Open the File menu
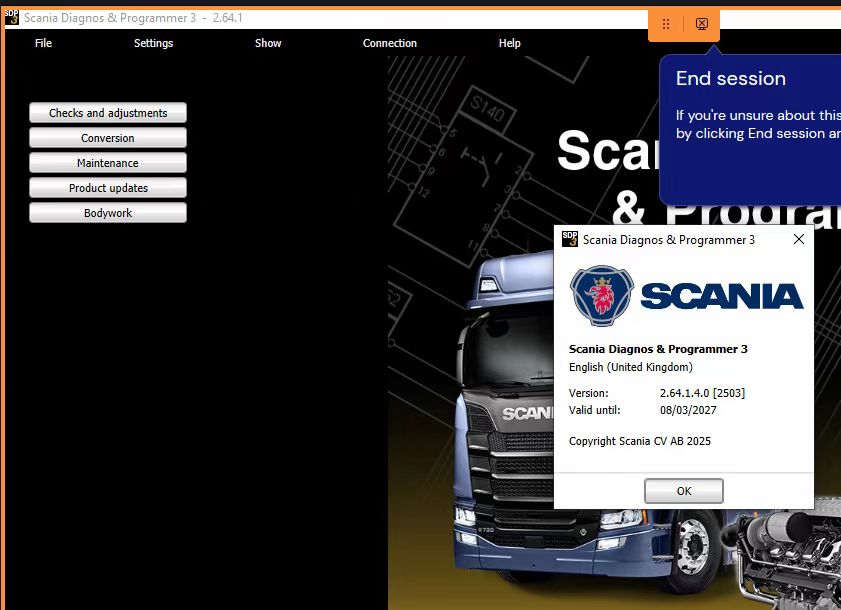The width and height of the screenshot is (841, 610). 43,43
